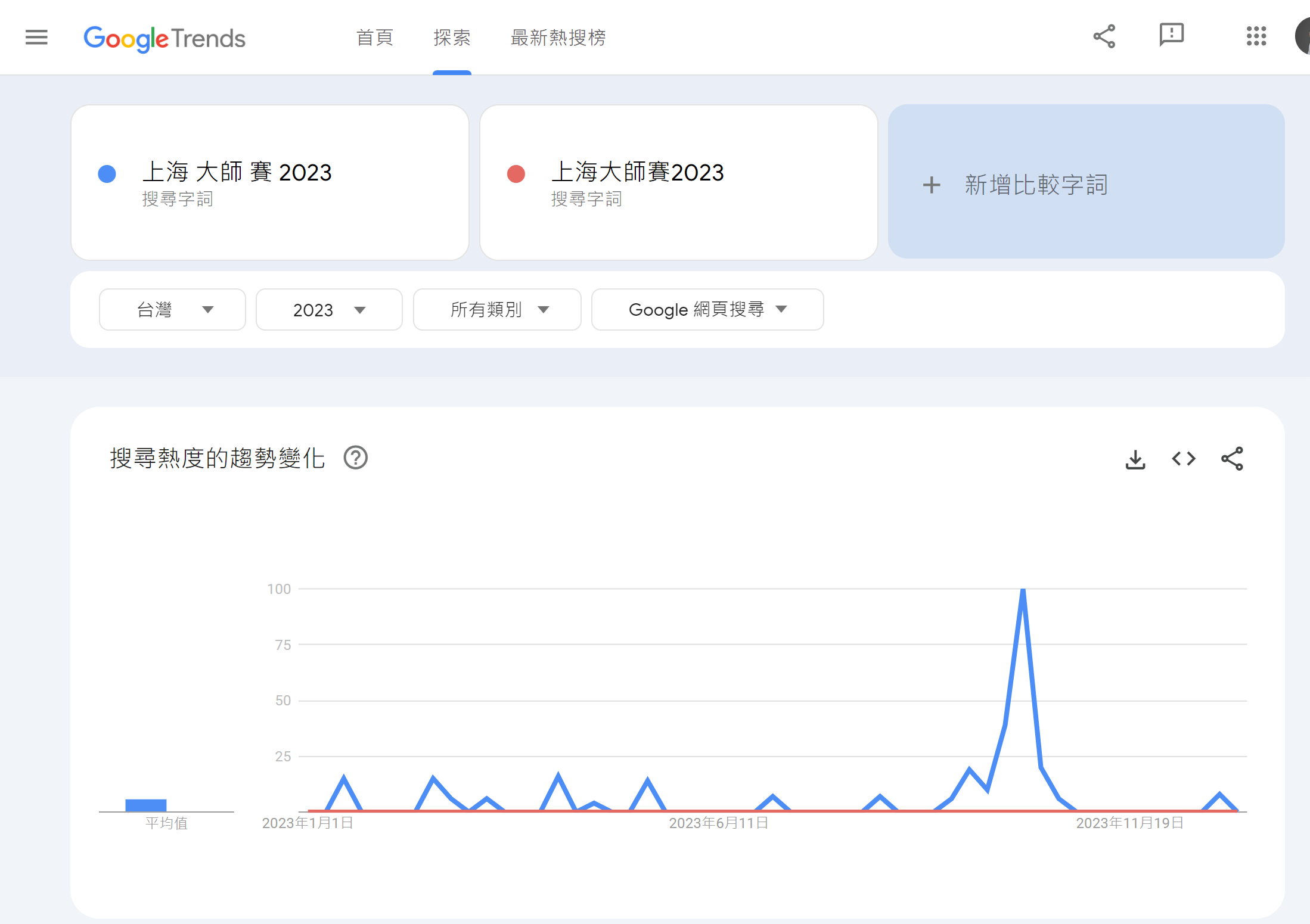Click the plus icon to add comparison

click(932, 185)
